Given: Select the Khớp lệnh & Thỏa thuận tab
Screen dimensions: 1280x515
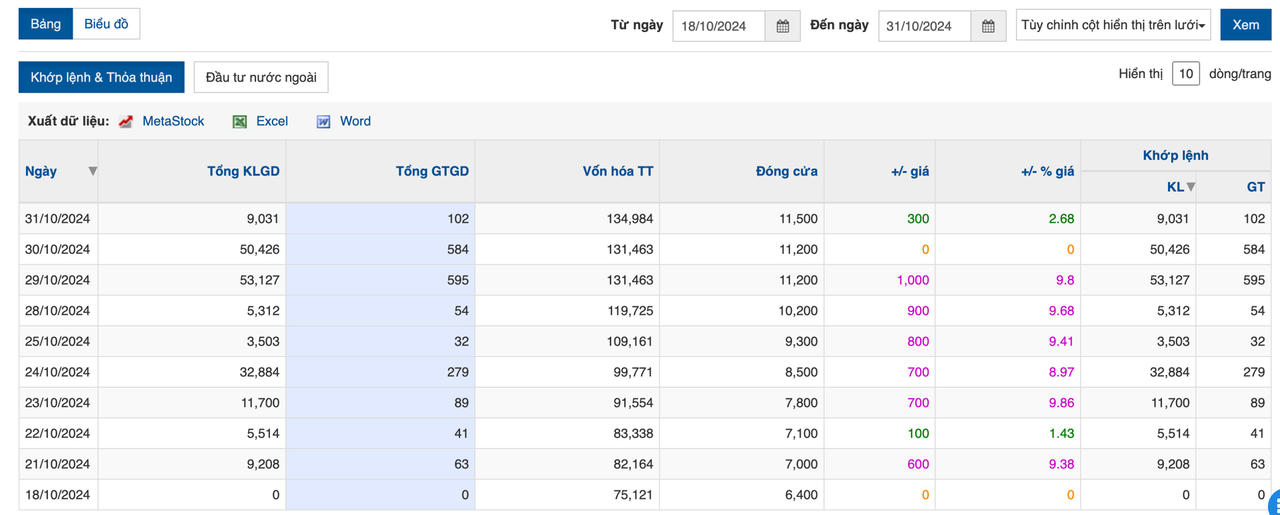Looking at the screenshot, I should coord(101,77).
